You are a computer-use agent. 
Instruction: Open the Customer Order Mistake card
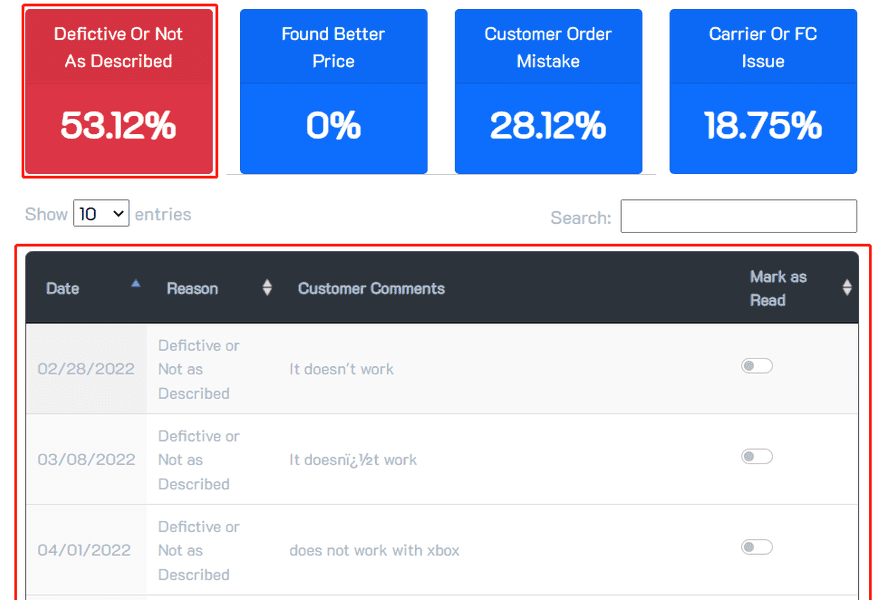pos(548,92)
